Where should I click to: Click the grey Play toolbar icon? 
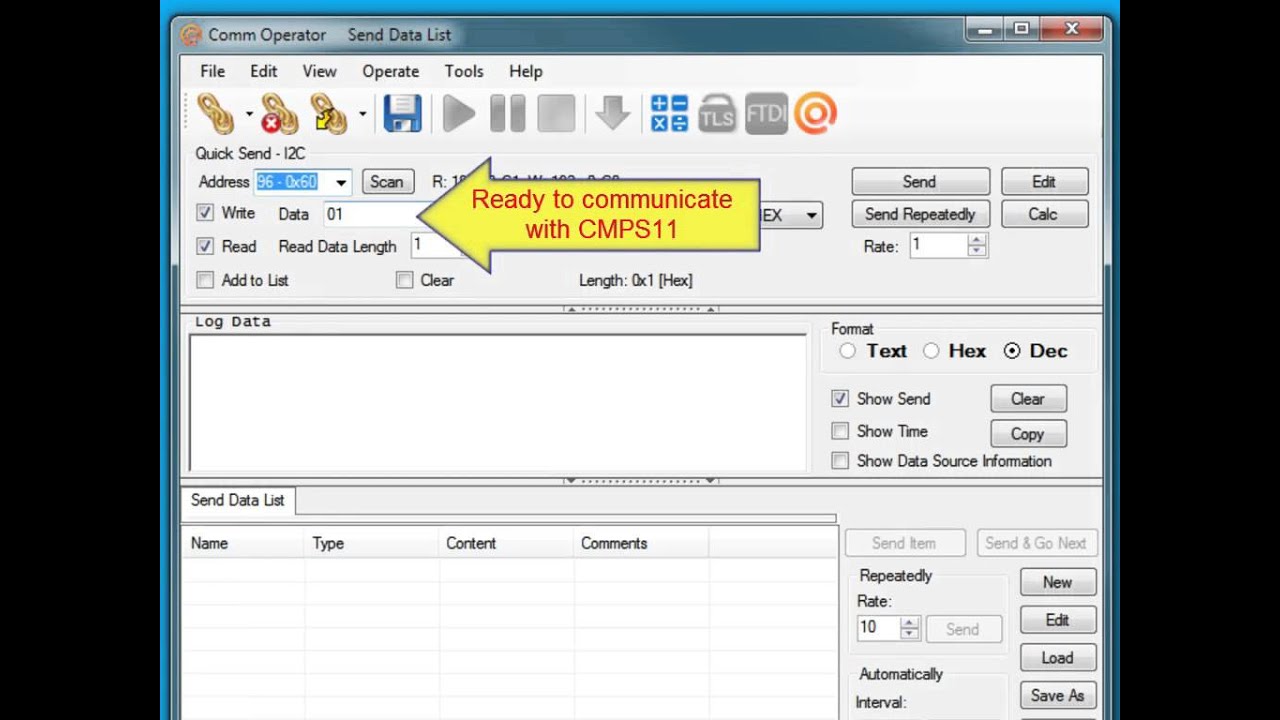coord(459,113)
